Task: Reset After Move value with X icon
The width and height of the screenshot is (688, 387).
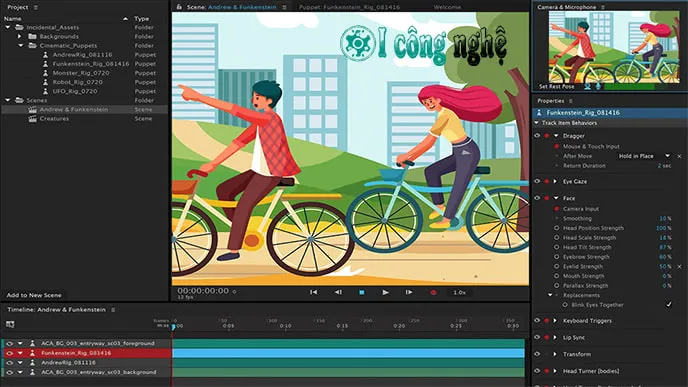Action: pyautogui.click(x=679, y=156)
